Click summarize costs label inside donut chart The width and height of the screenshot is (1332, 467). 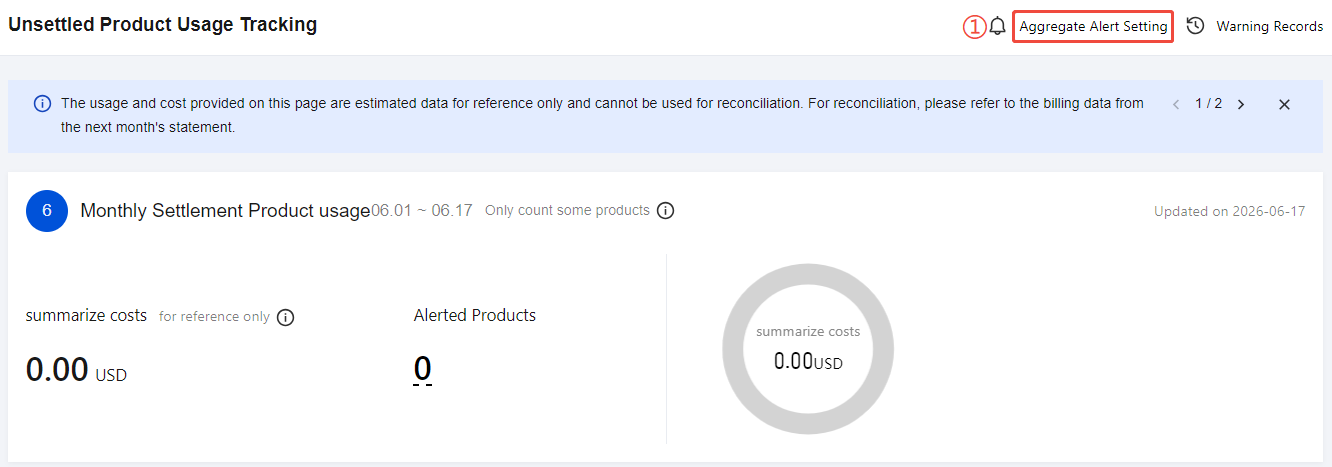tap(808, 332)
